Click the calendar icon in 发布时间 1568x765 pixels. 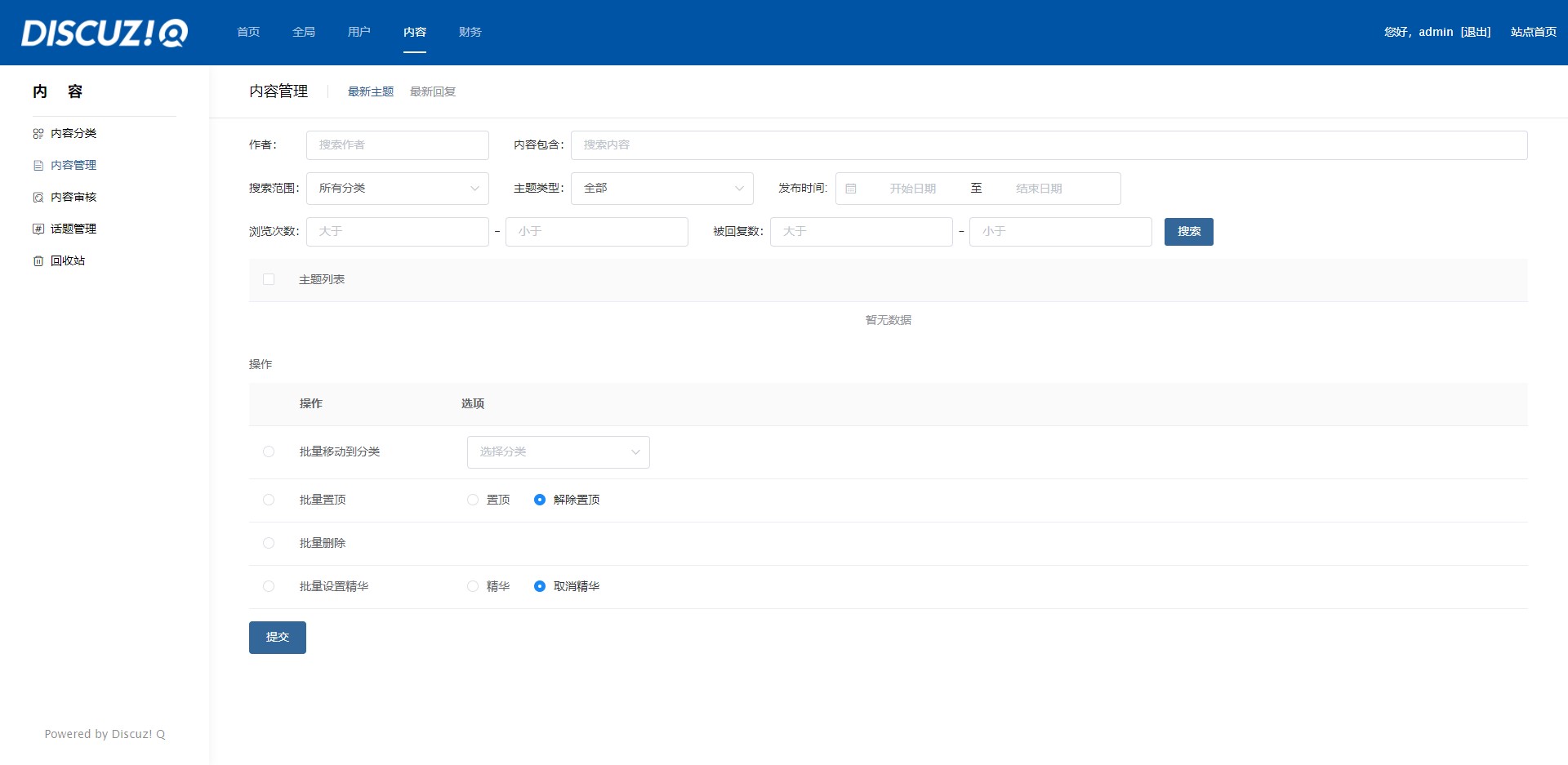[851, 189]
